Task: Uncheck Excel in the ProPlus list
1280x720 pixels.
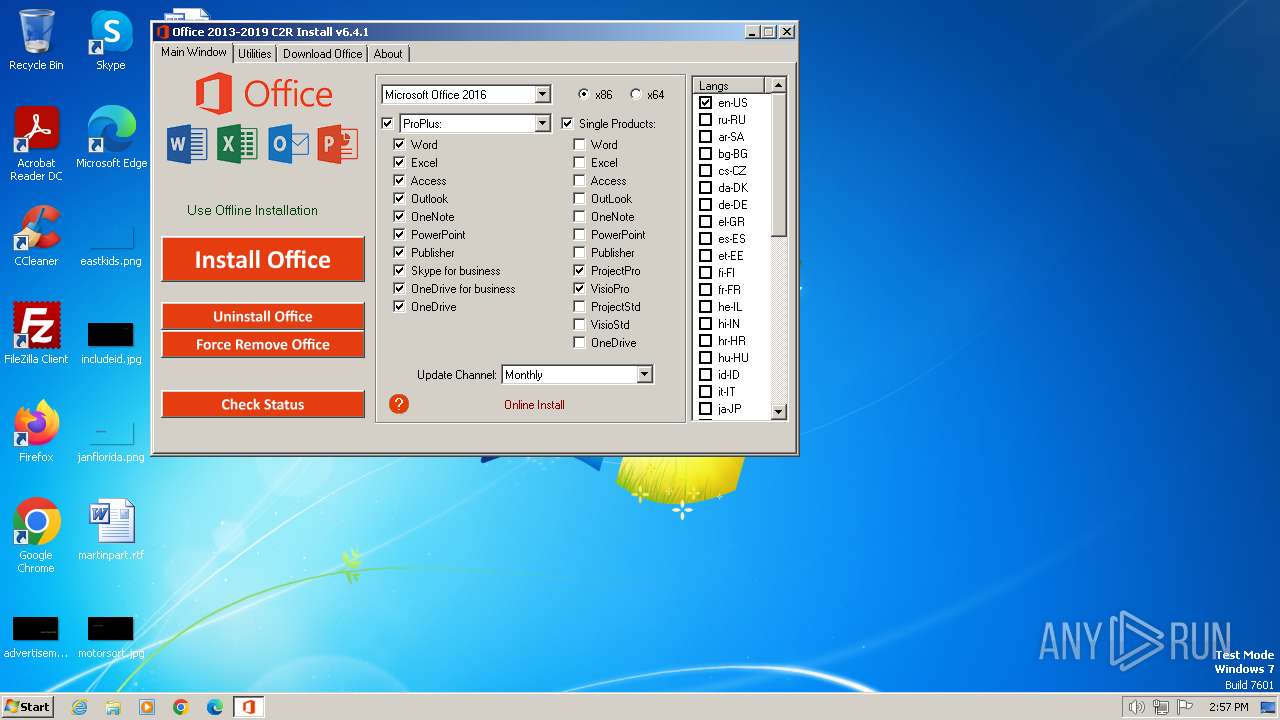Action: (400, 162)
